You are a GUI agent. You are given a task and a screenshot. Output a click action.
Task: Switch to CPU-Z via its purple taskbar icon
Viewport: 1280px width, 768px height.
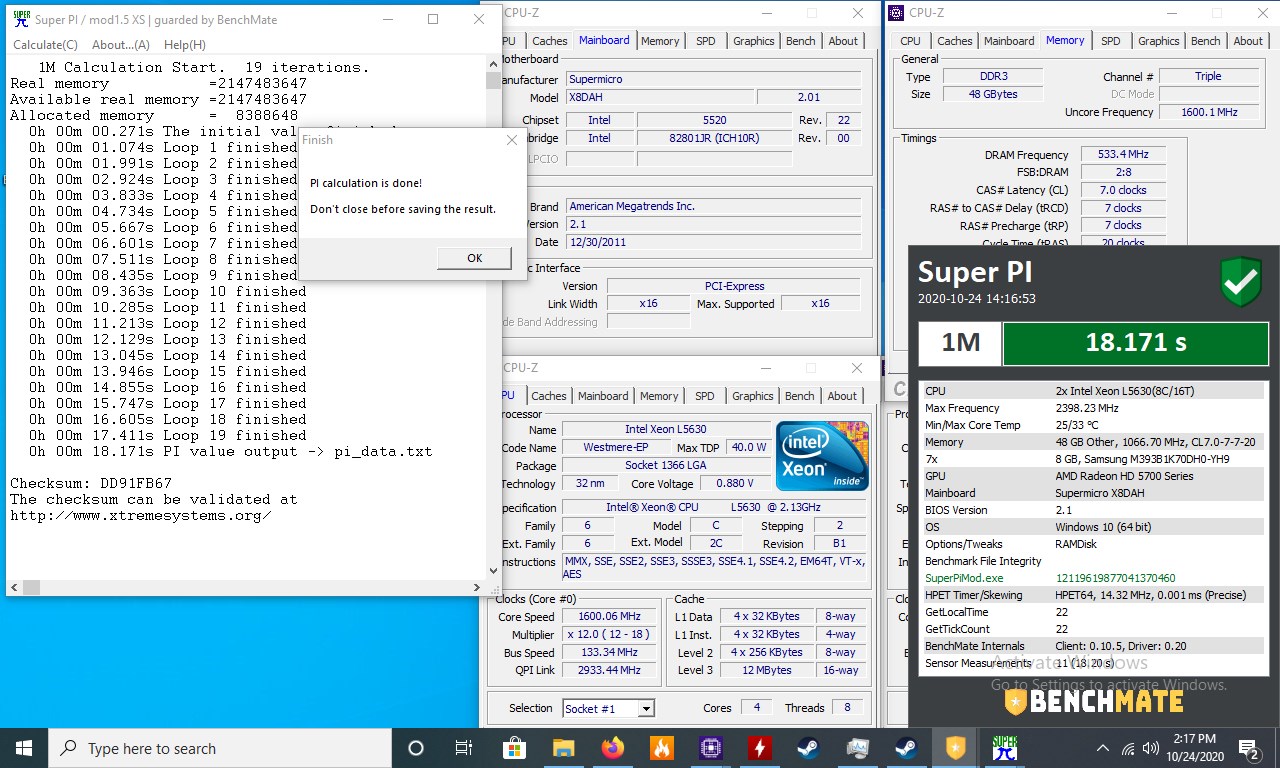pos(710,748)
